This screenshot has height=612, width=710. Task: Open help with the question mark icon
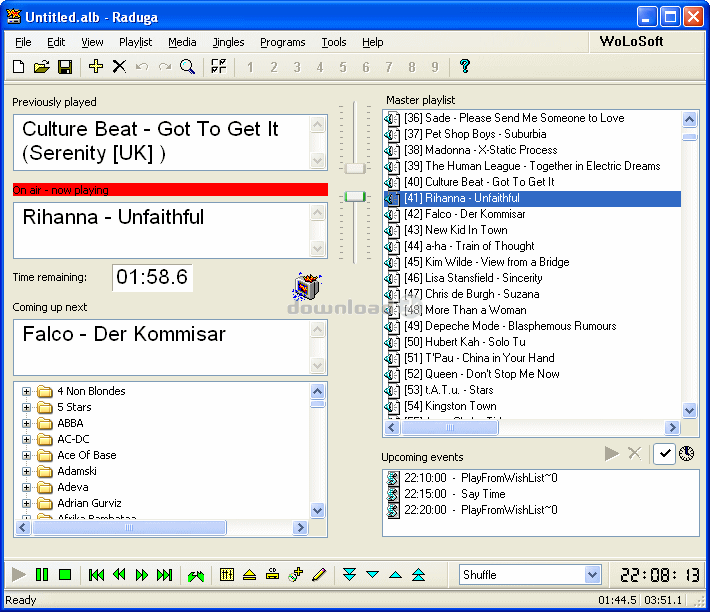coord(465,66)
